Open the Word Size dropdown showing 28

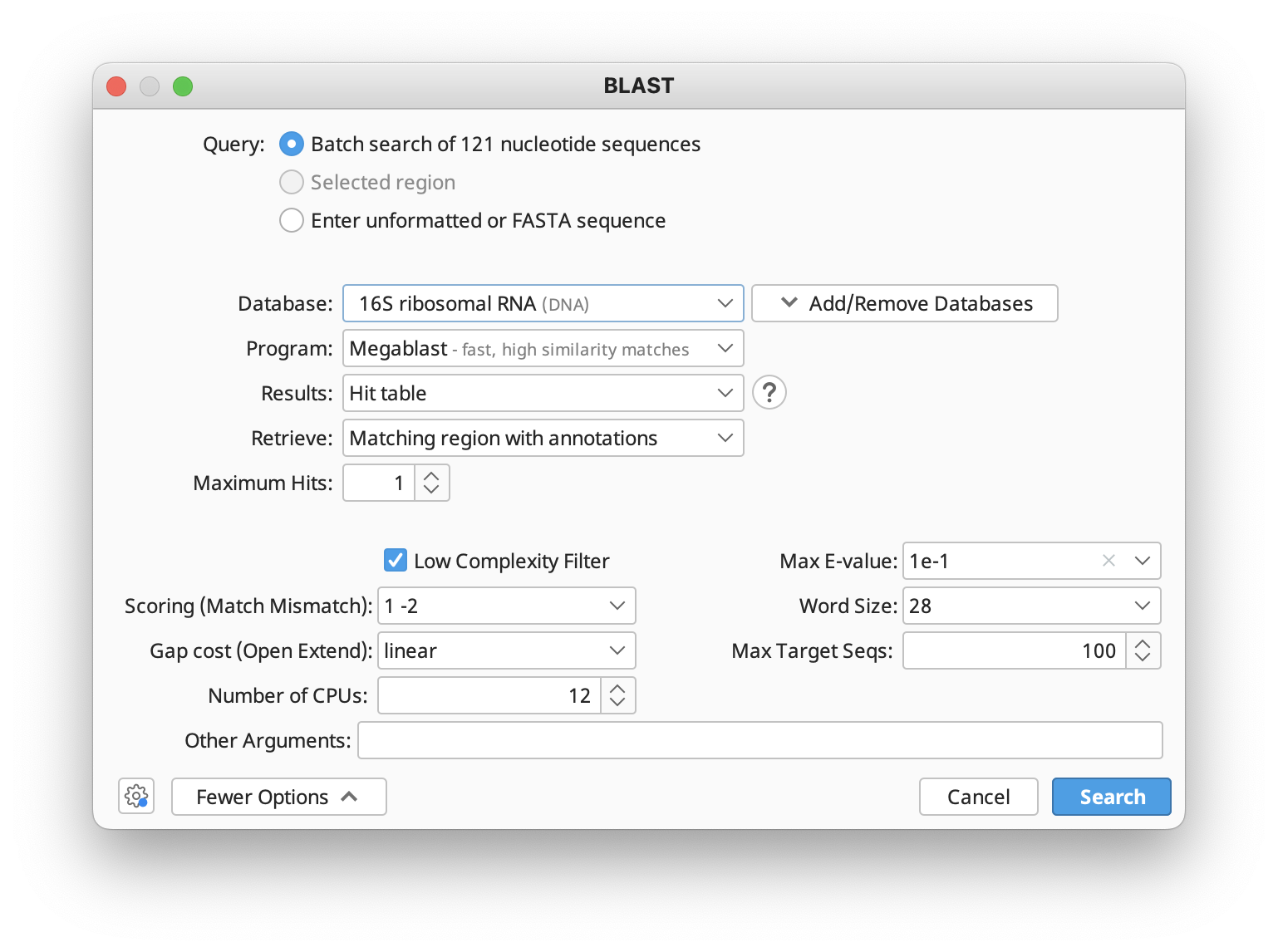click(x=1032, y=606)
